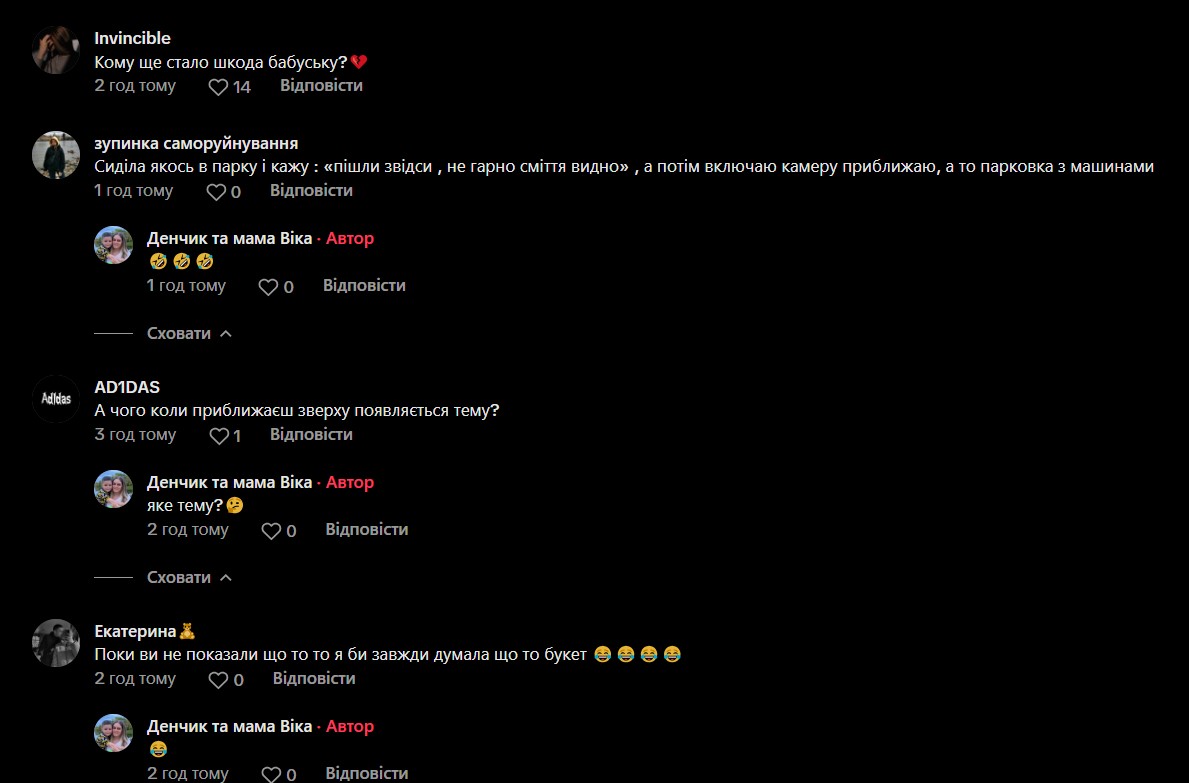Reply to Екатерина's comment

[314, 678]
